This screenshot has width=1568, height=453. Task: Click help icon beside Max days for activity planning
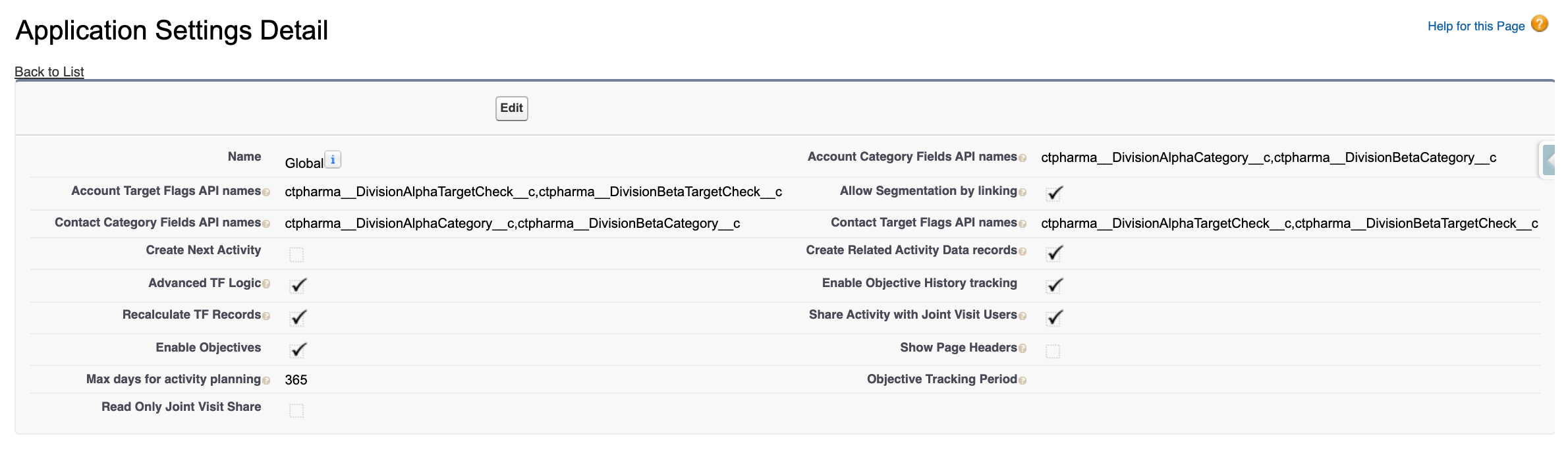[x=266, y=381]
